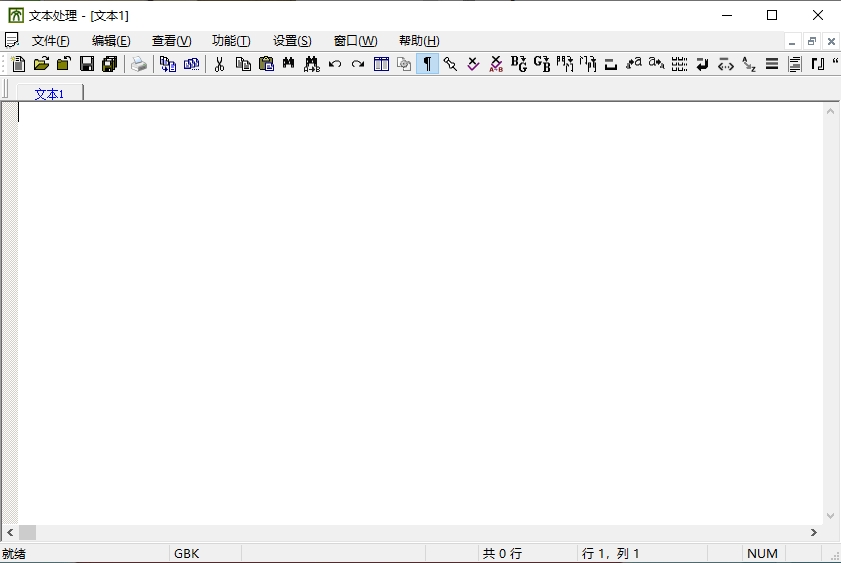The width and height of the screenshot is (841, 563).
Task: Create a new document from the toolbar
Action: [x=18, y=64]
